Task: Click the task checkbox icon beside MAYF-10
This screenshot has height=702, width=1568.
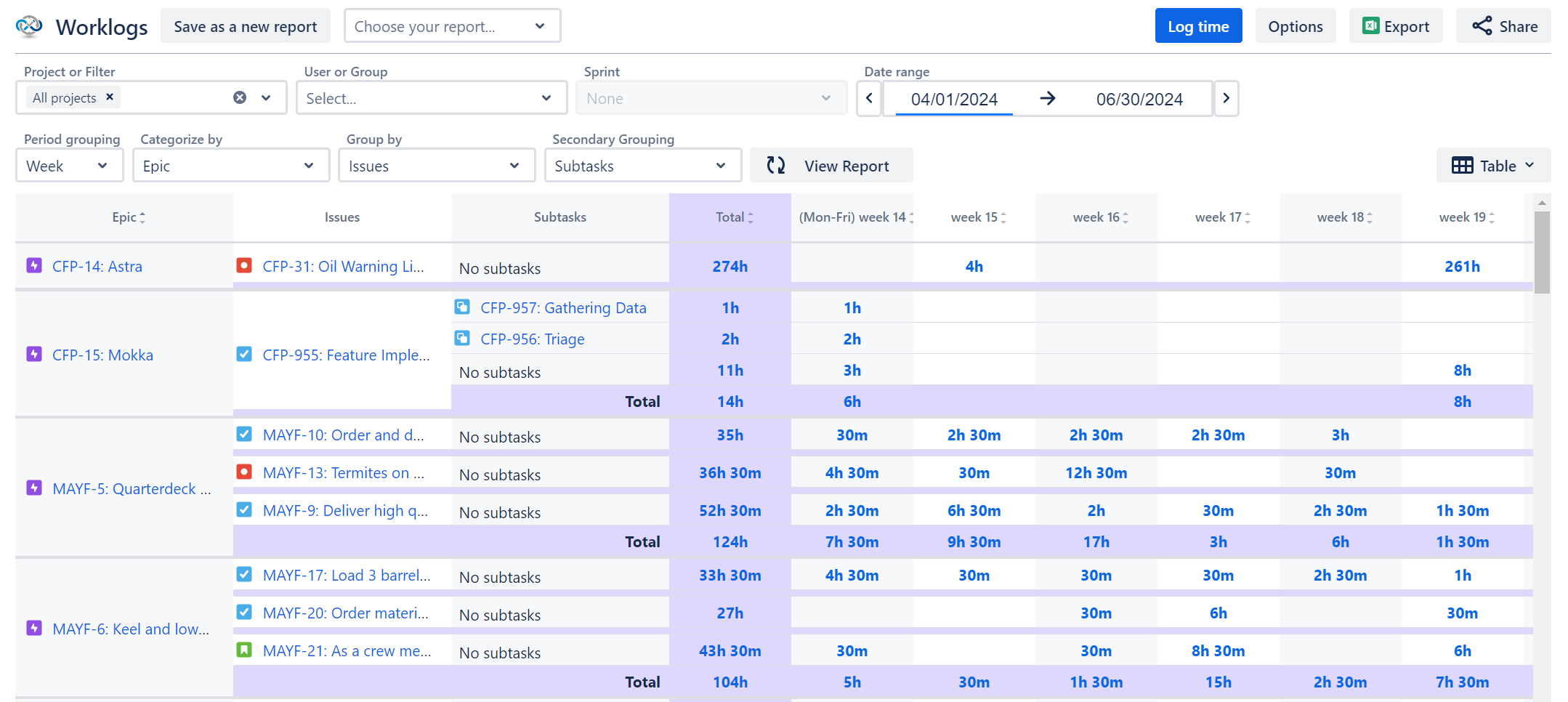Action: [243, 434]
